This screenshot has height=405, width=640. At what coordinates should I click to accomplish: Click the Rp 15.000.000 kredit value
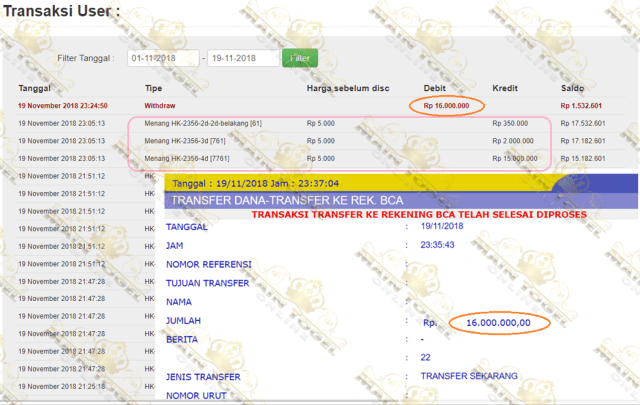tap(515, 158)
